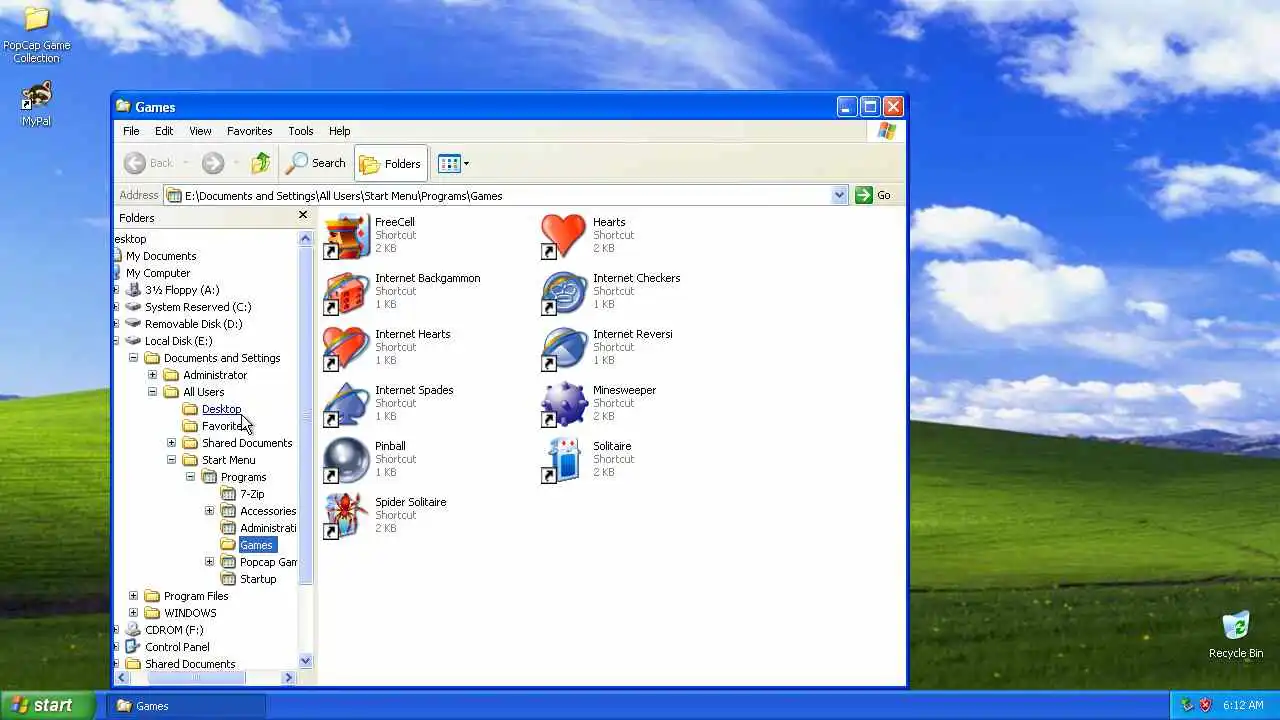The width and height of the screenshot is (1280, 720).
Task: Click folder tree horizontal scroll right arrow
Action: tap(289, 678)
